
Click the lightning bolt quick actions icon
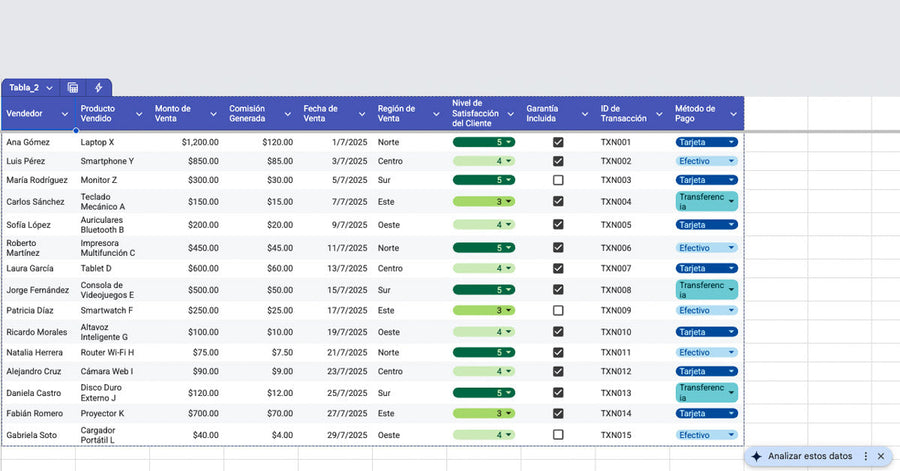99,88
